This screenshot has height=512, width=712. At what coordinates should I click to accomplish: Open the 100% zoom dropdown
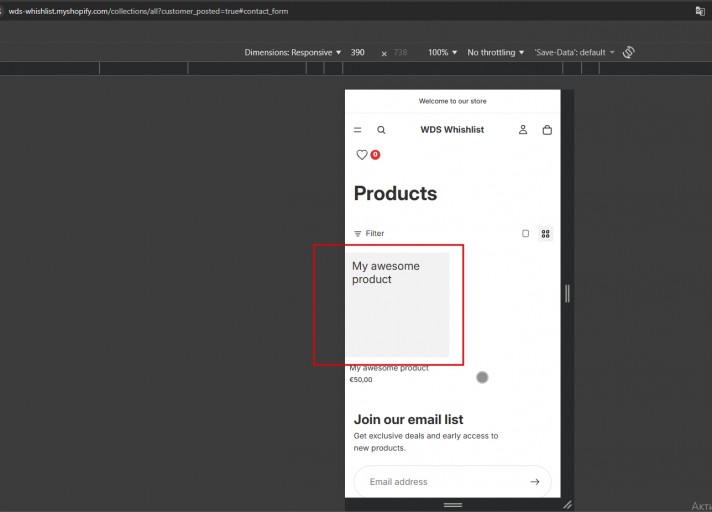click(442, 53)
